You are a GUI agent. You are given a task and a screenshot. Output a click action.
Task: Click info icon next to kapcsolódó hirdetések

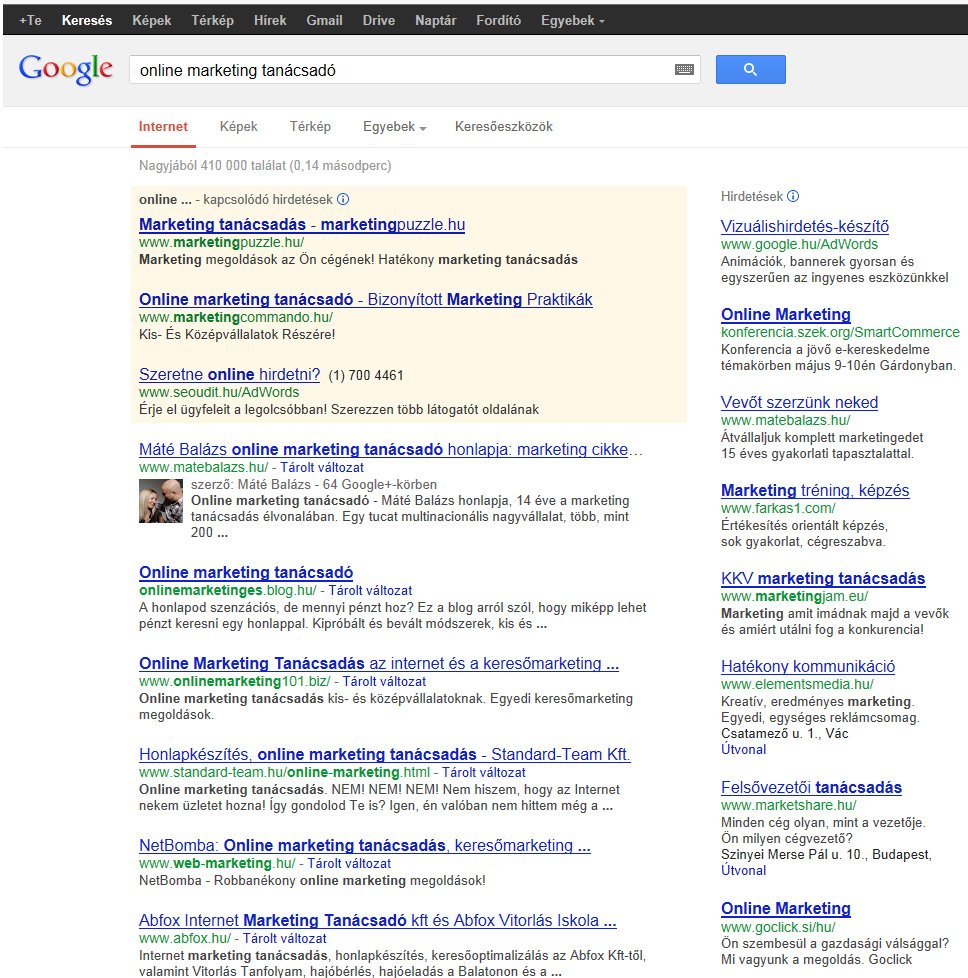tap(343, 200)
